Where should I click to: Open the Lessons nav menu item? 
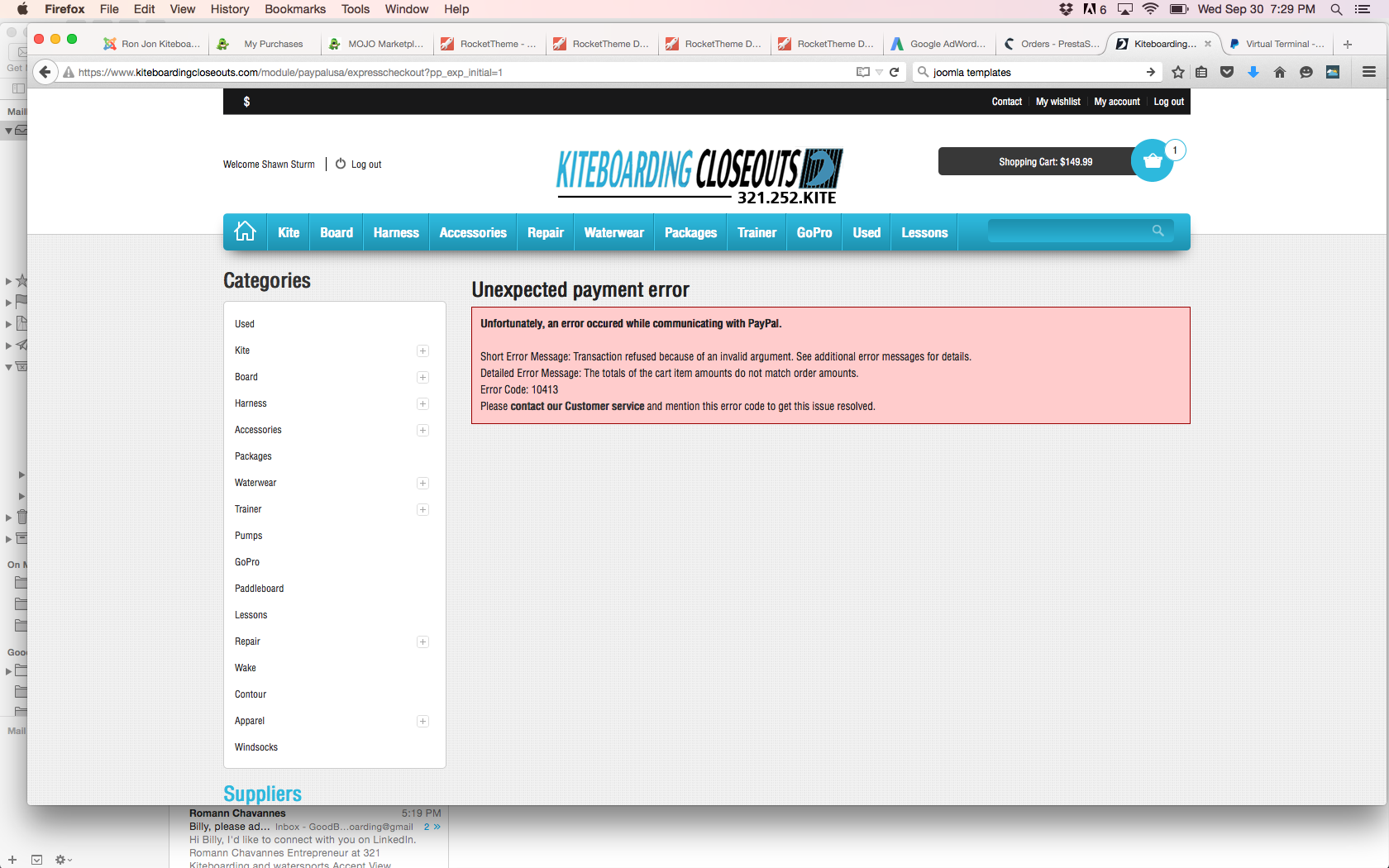pos(924,232)
